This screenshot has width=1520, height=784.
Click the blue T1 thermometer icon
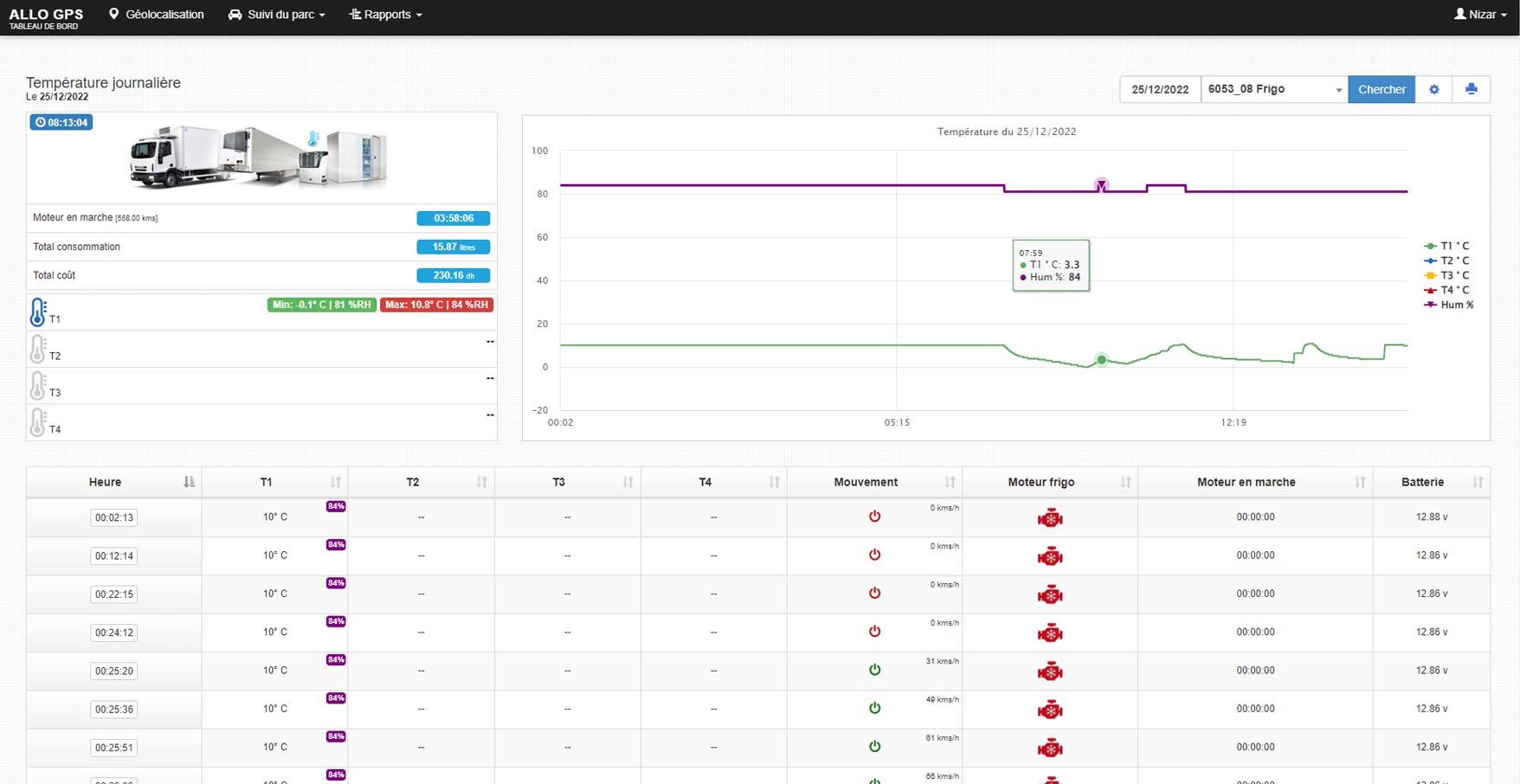tap(38, 312)
